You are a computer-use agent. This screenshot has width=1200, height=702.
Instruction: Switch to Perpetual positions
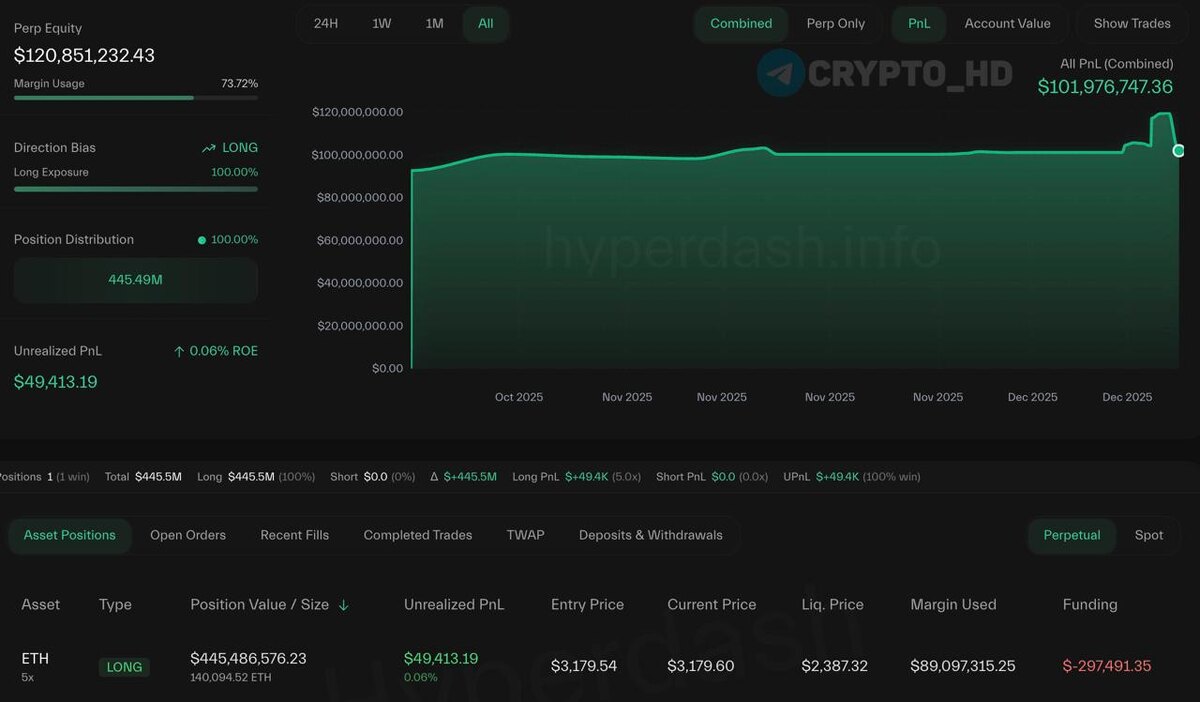pyautogui.click(x=1072, y=535)
